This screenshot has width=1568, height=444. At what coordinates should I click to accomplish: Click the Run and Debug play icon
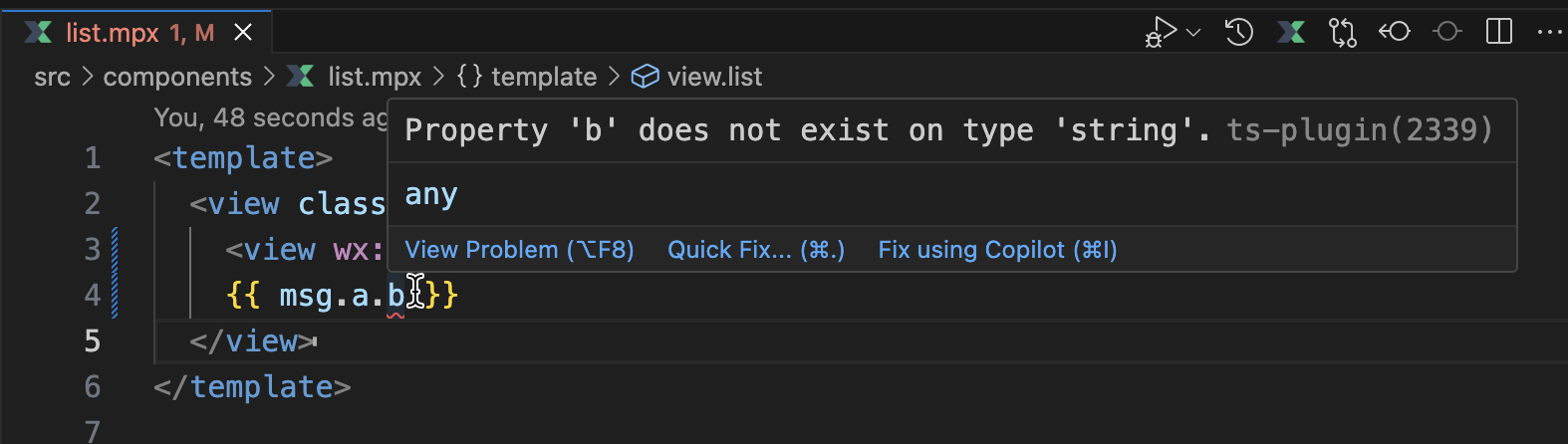pos(1161,32)
